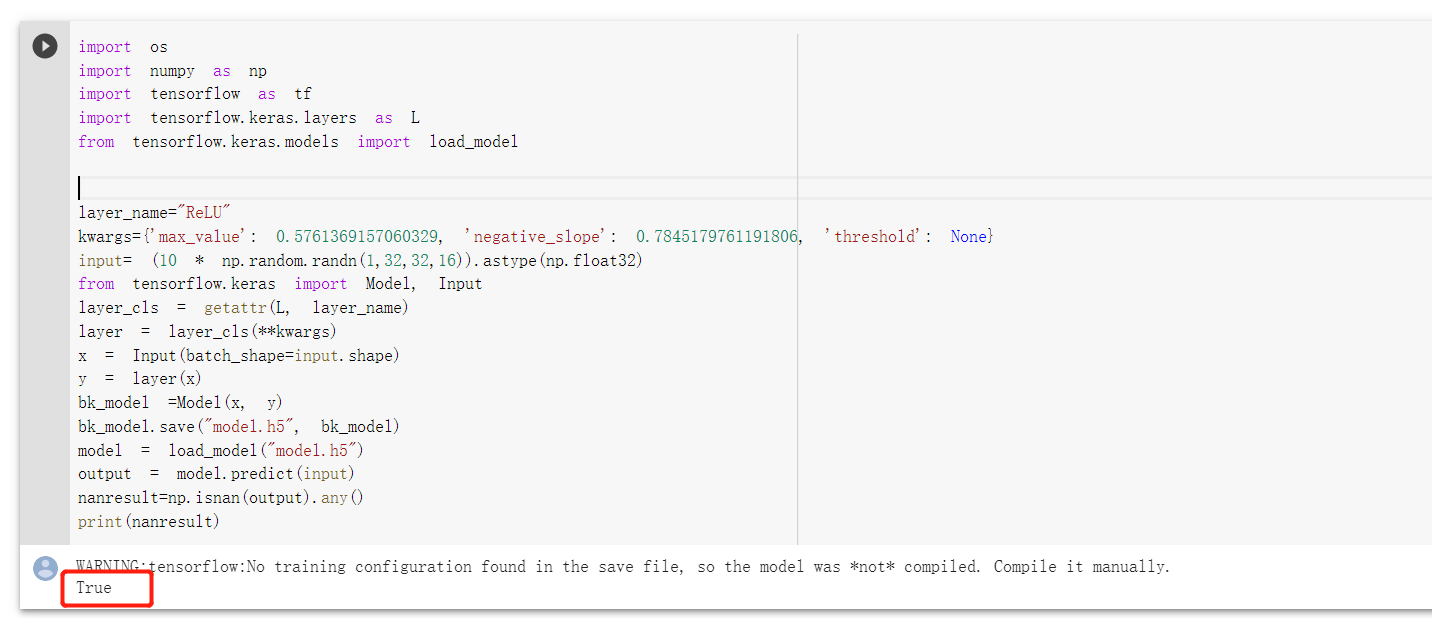Select the 'import os' statement
1432x618 pixels.
120,46
